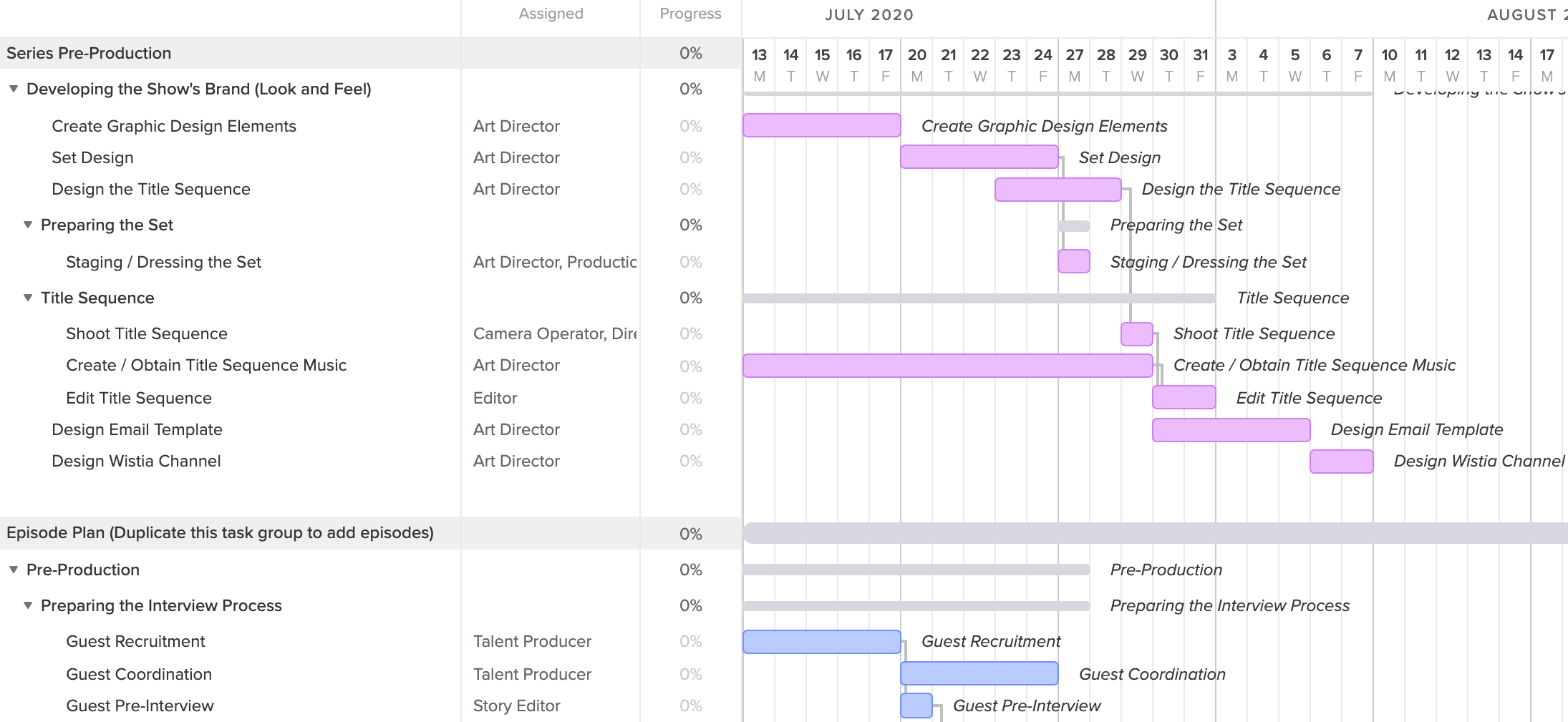
Task: Open the Edit Title Sequence task name
Action: coord(139,398)
